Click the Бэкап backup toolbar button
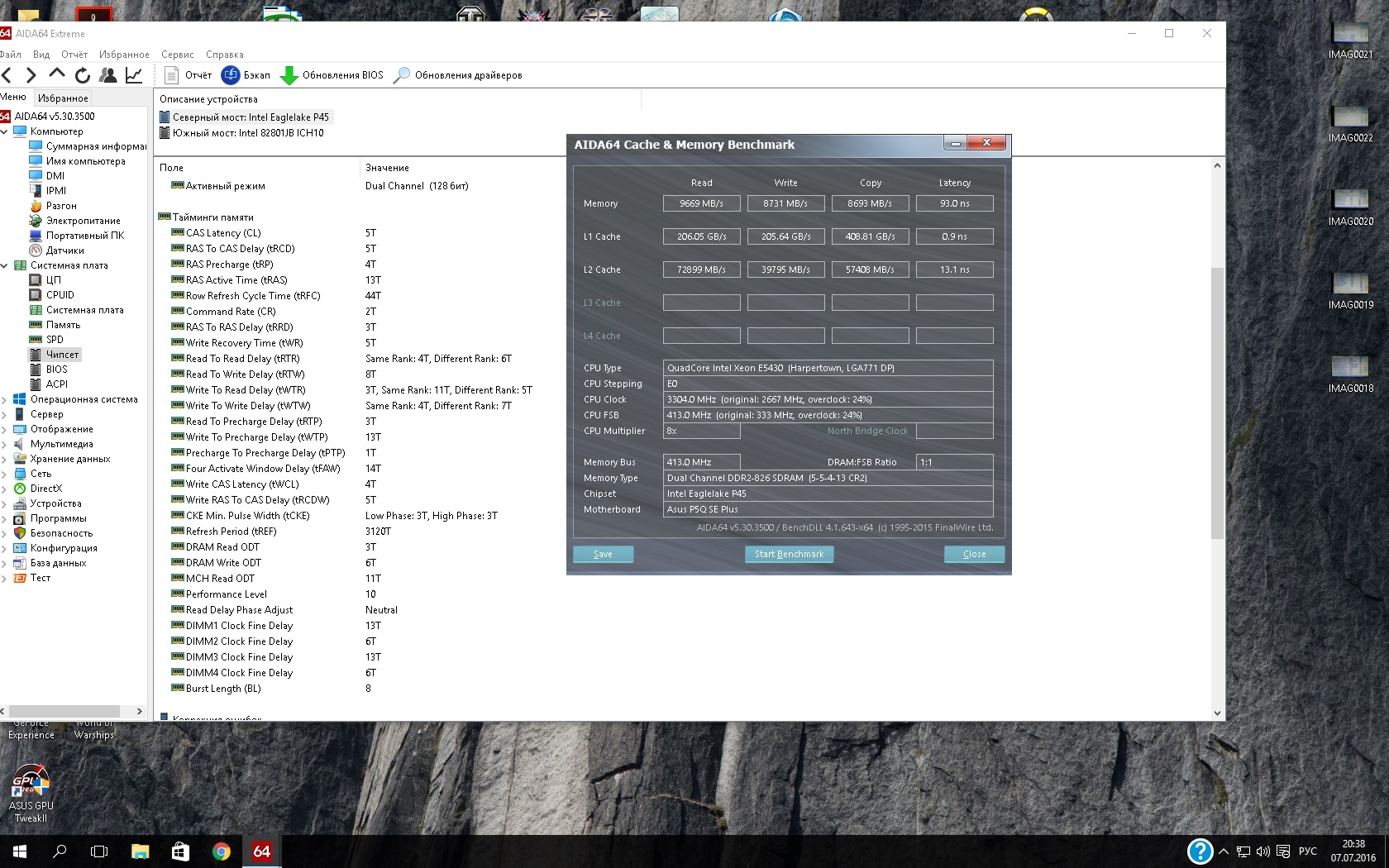 click(246, 75)
